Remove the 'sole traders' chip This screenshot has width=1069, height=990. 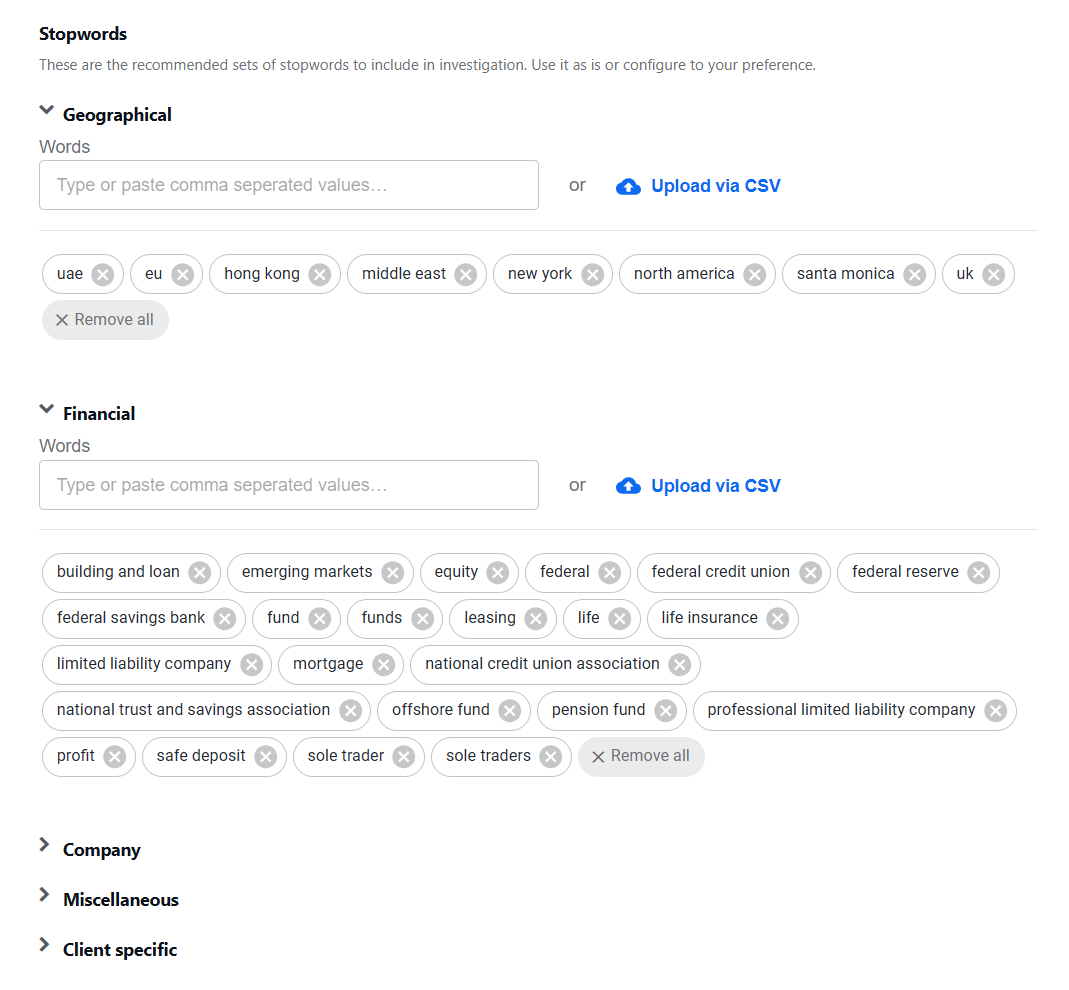(x=550, y=757)
